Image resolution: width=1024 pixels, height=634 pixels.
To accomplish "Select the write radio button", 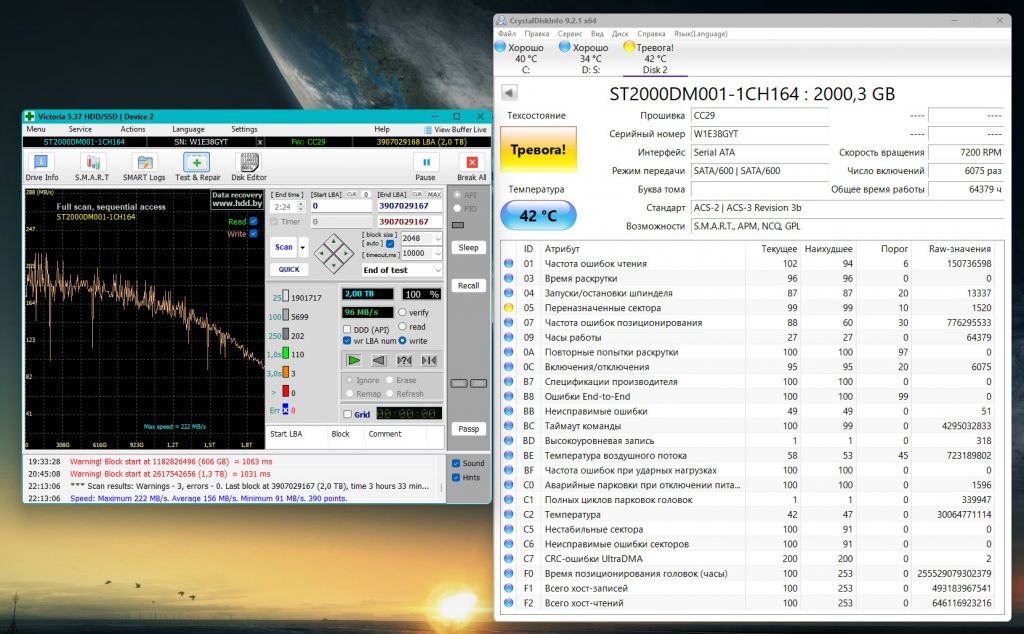I will point(402,340).
